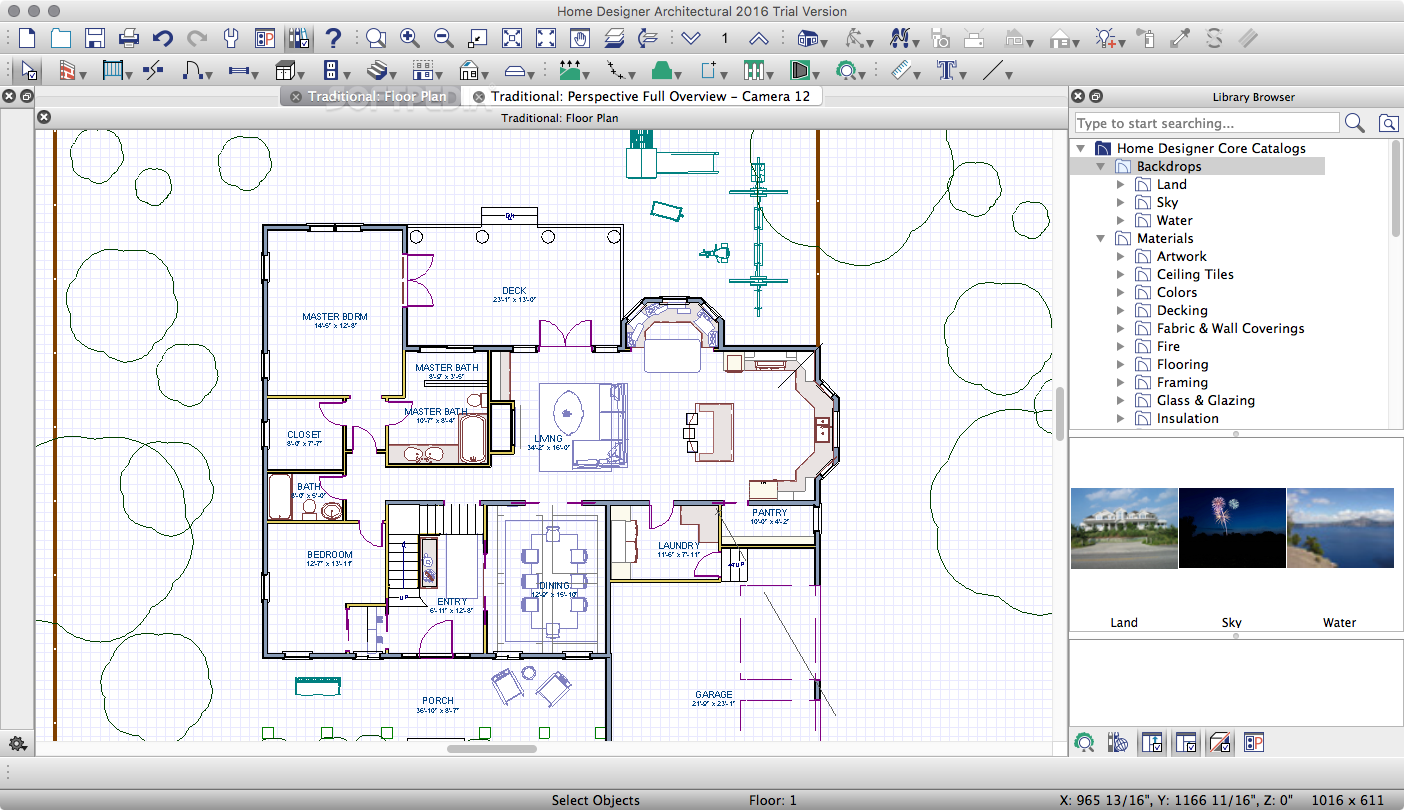The image size is (1404, 810).
Task: Save the plan with the floppy disk icon
Action: 95,39
